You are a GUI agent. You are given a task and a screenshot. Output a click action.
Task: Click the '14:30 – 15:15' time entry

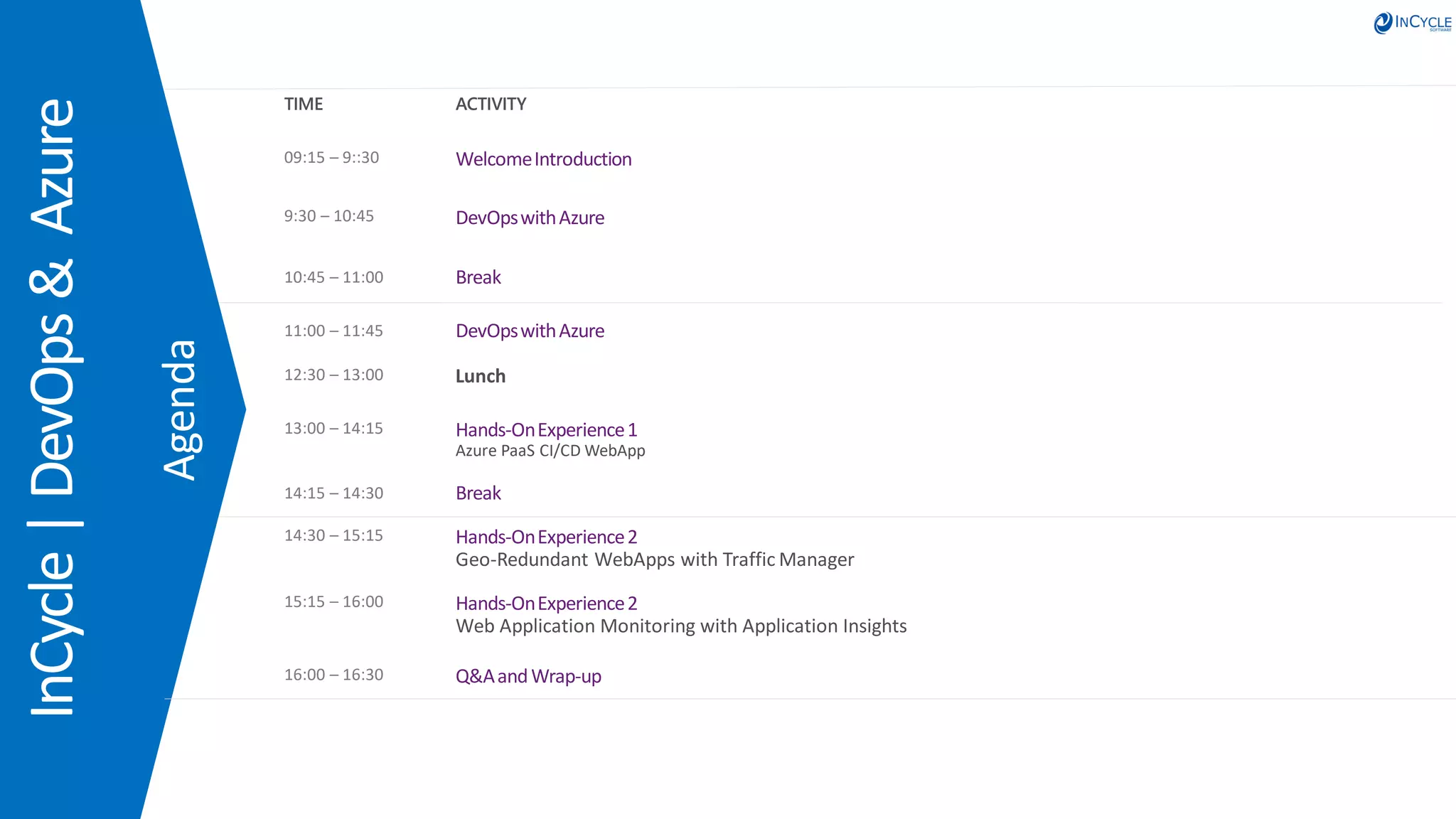pos(333,535)
